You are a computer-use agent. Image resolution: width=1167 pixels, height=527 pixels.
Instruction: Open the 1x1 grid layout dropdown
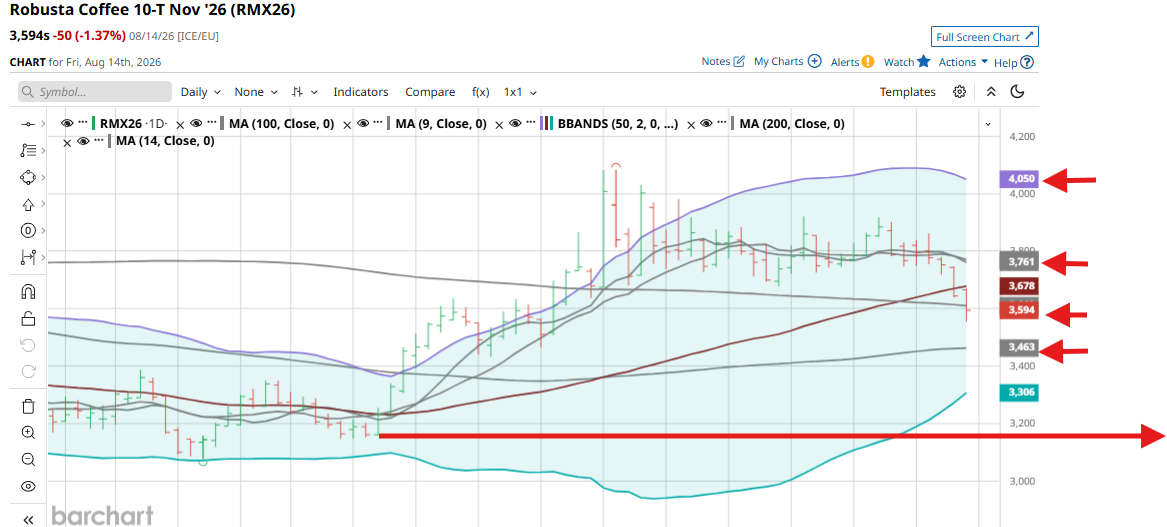click(x=520, y=92)
